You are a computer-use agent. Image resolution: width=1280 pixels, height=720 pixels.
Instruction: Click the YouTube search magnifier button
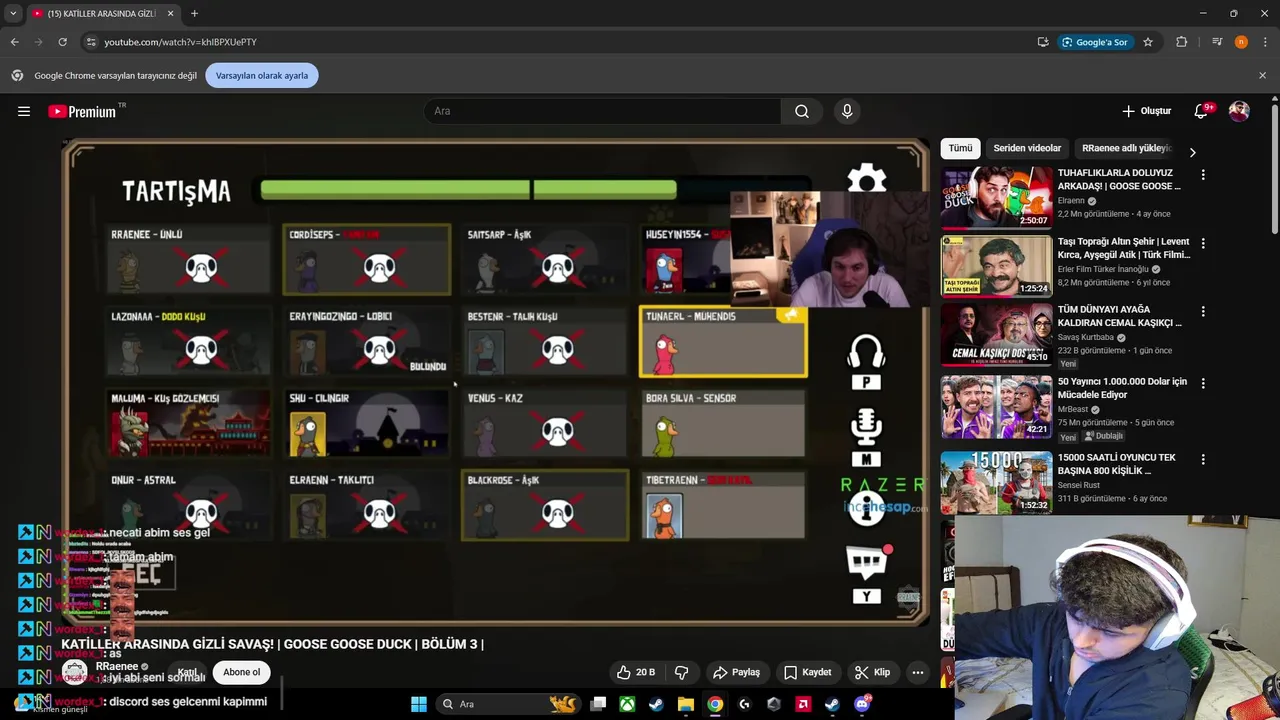(802, 111)
